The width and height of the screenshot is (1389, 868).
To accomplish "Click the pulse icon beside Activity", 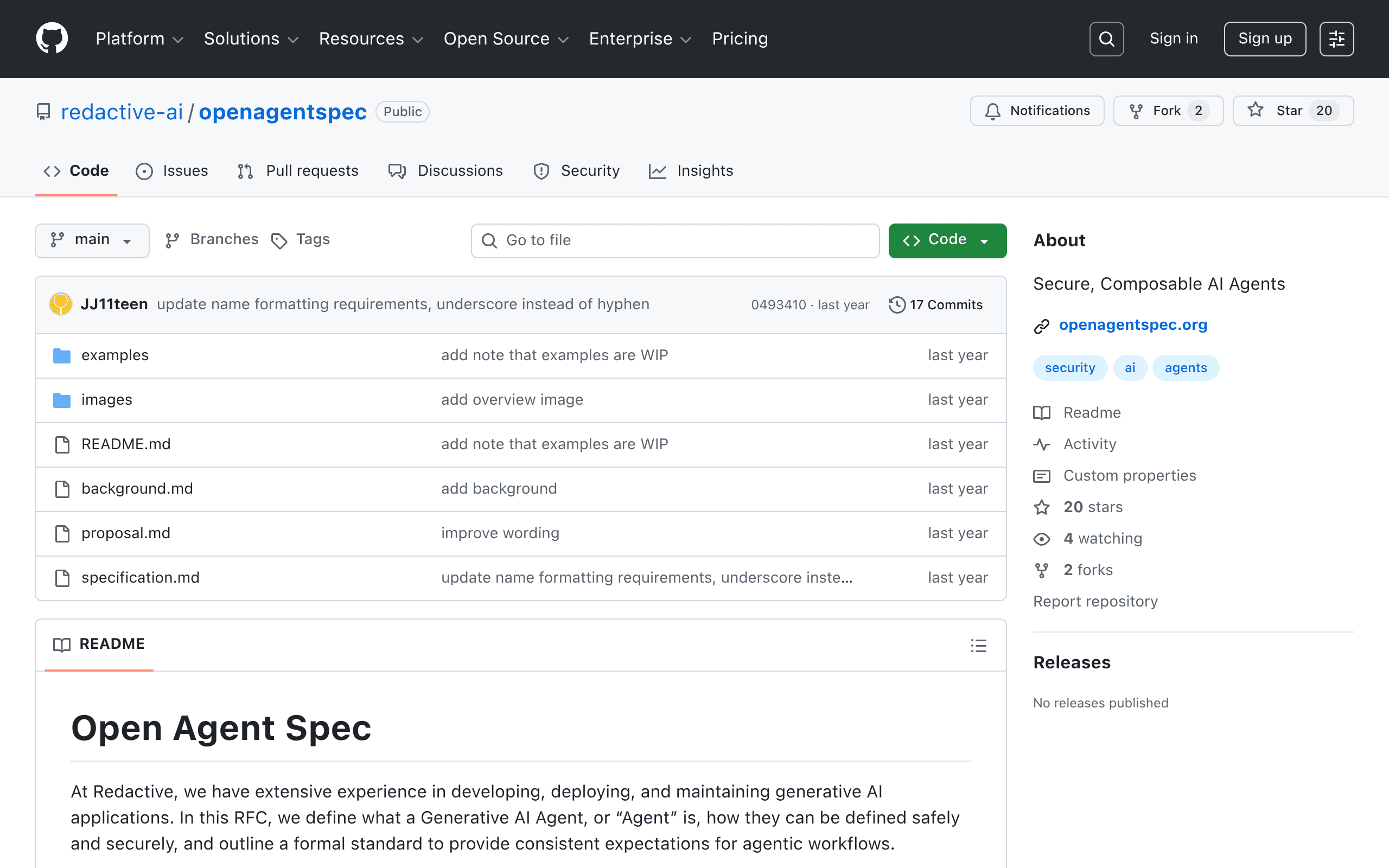I will tap(1042, 444).
